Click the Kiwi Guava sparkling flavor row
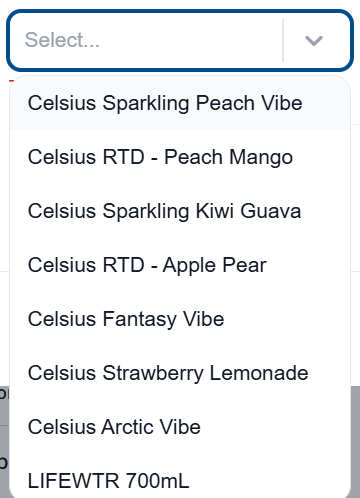This screenshot has width=360, height=498. point(180,211)
